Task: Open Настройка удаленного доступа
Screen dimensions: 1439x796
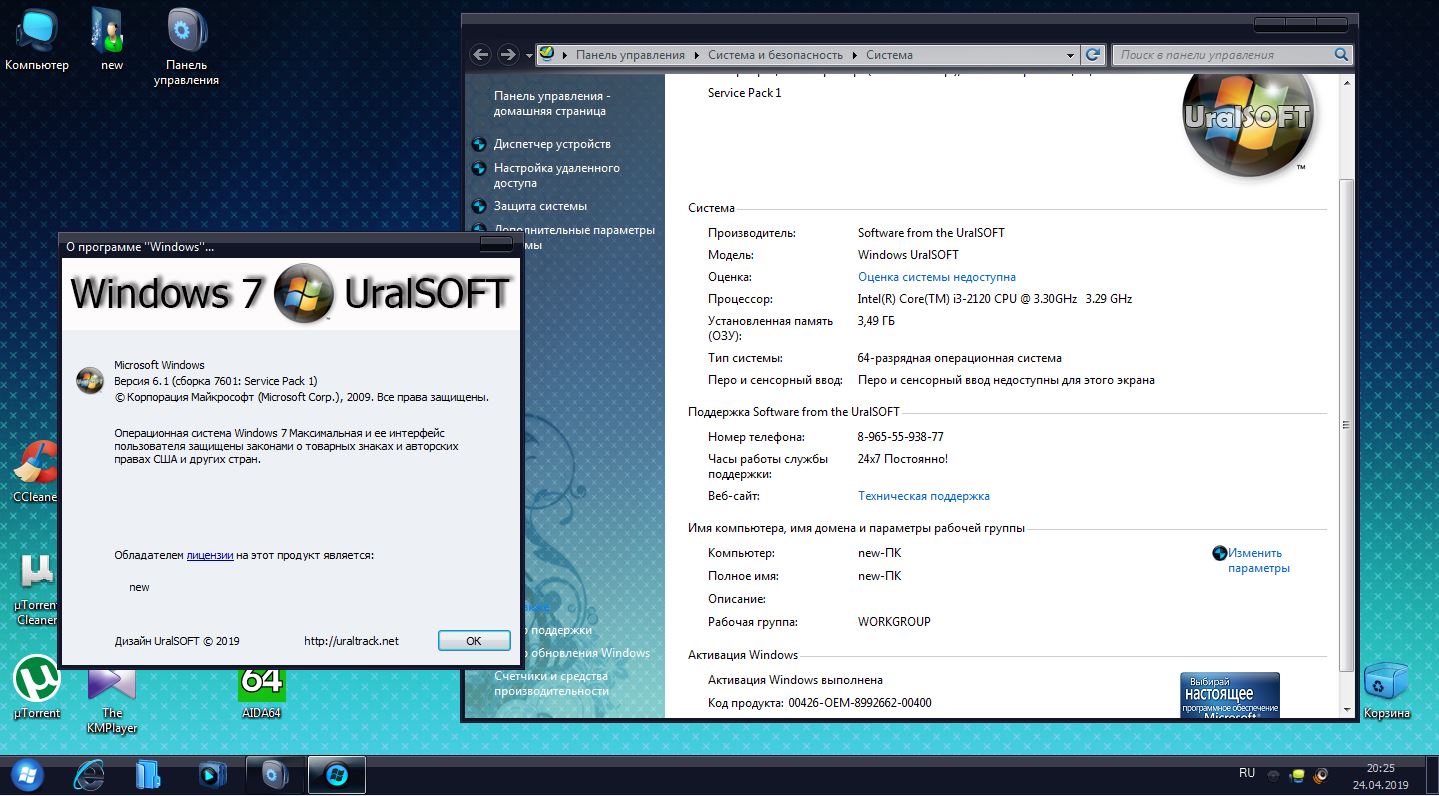Action: pyautogui.click(x=557, y=175)
